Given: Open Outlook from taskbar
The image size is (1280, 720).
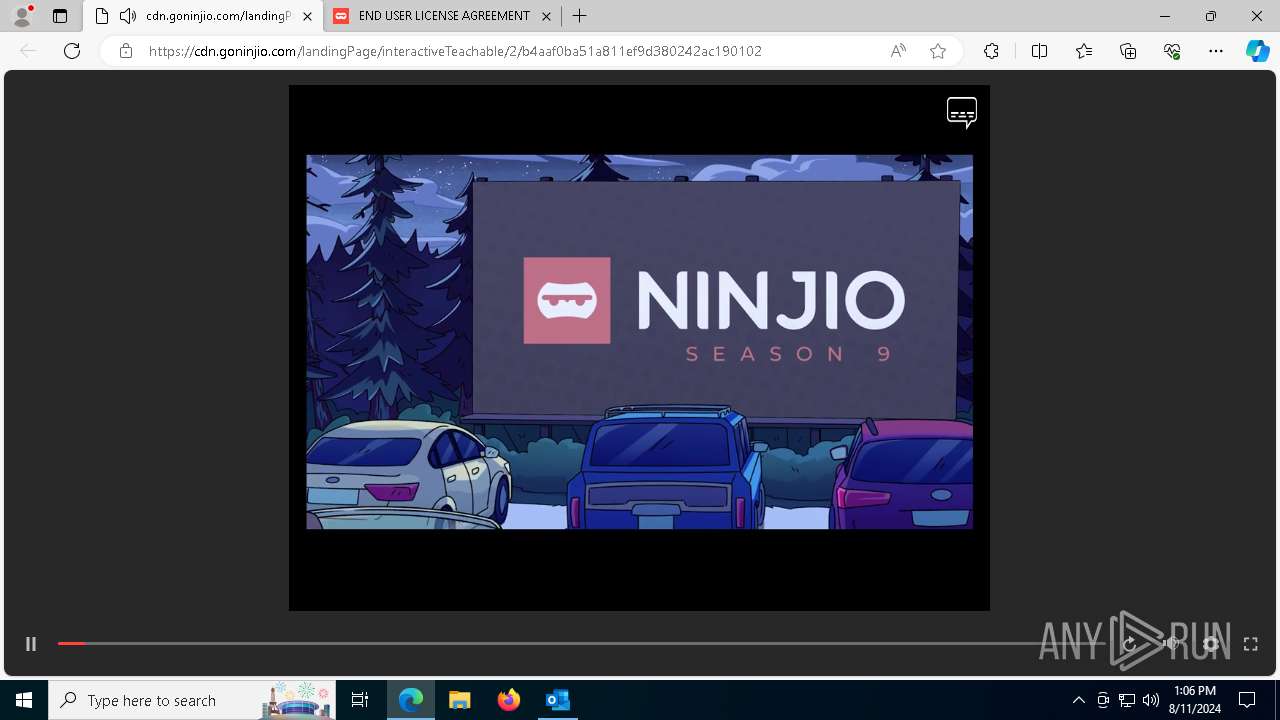Looking at the screenshot, I should (557, 700).
